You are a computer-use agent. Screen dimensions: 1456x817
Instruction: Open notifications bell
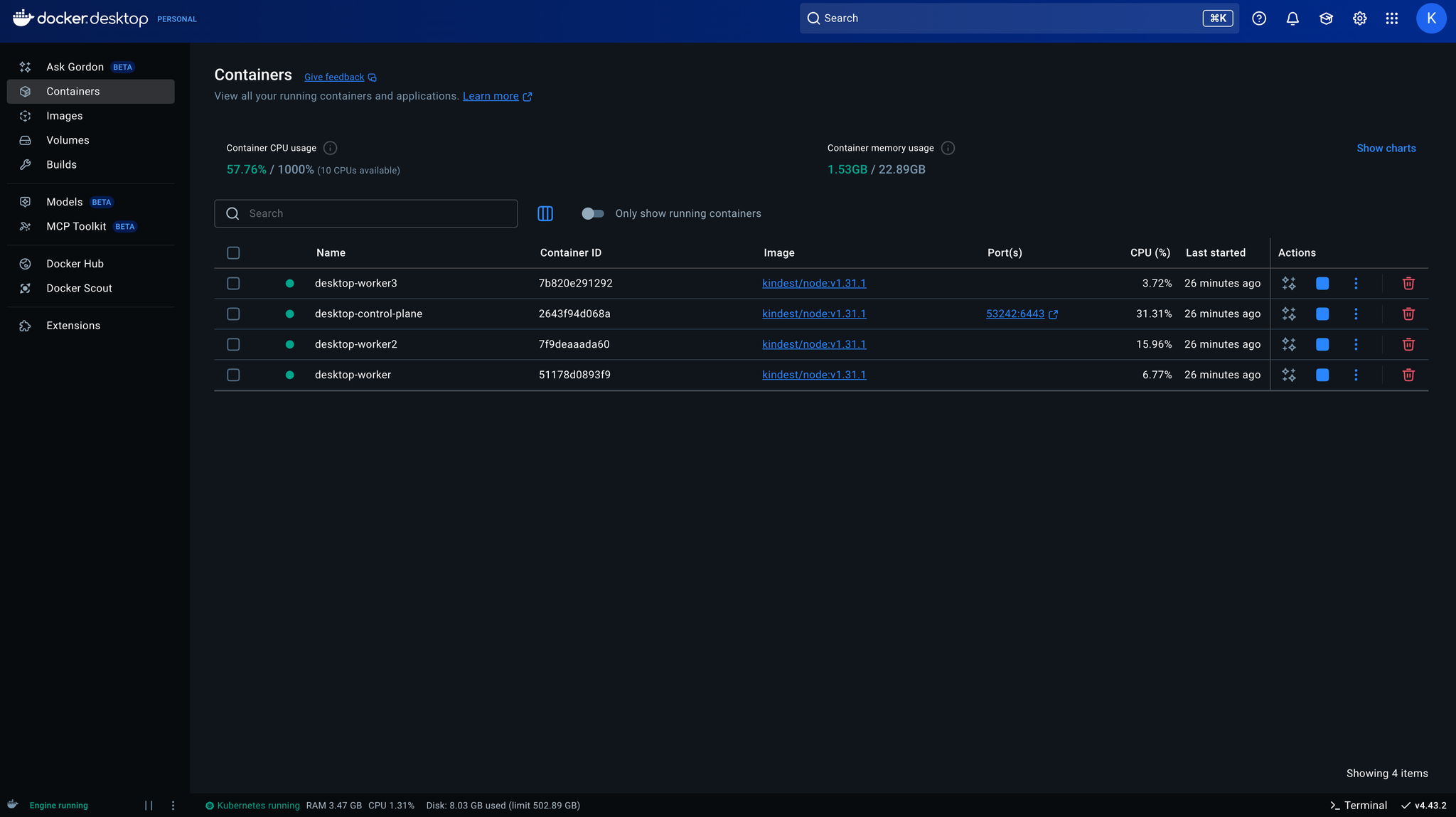click(x=1292, y=18)
